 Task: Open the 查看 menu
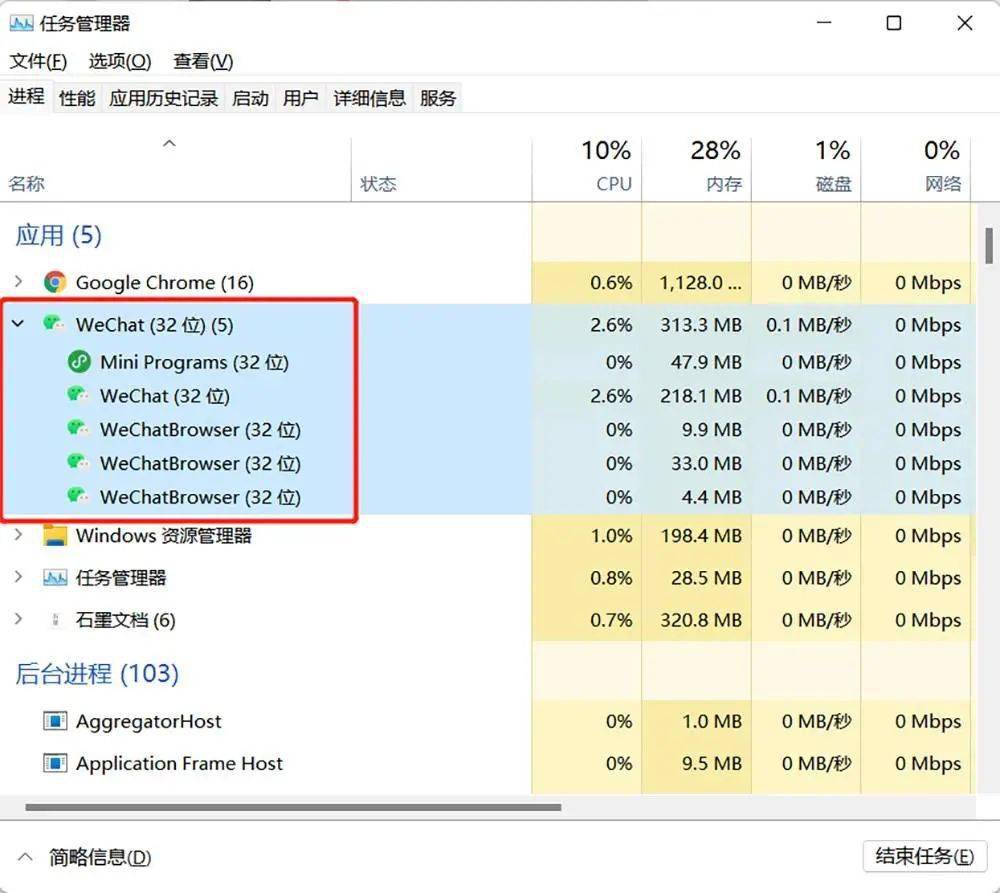tap(202, 61)
